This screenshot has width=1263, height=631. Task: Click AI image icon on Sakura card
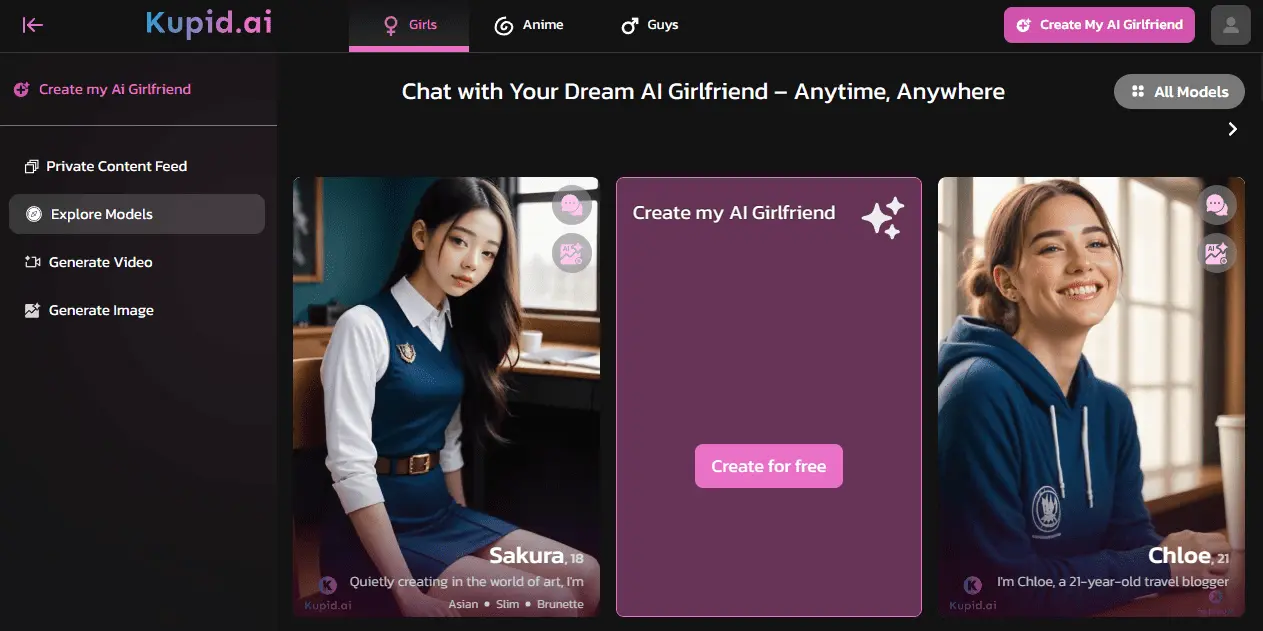(572, 253)
